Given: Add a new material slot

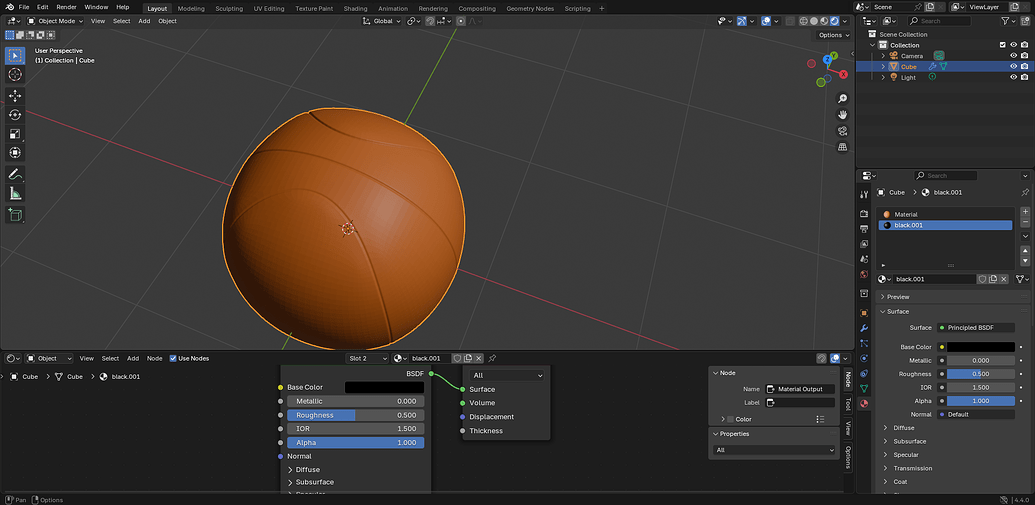Looking at the screenshot, I should (1025, 212).
